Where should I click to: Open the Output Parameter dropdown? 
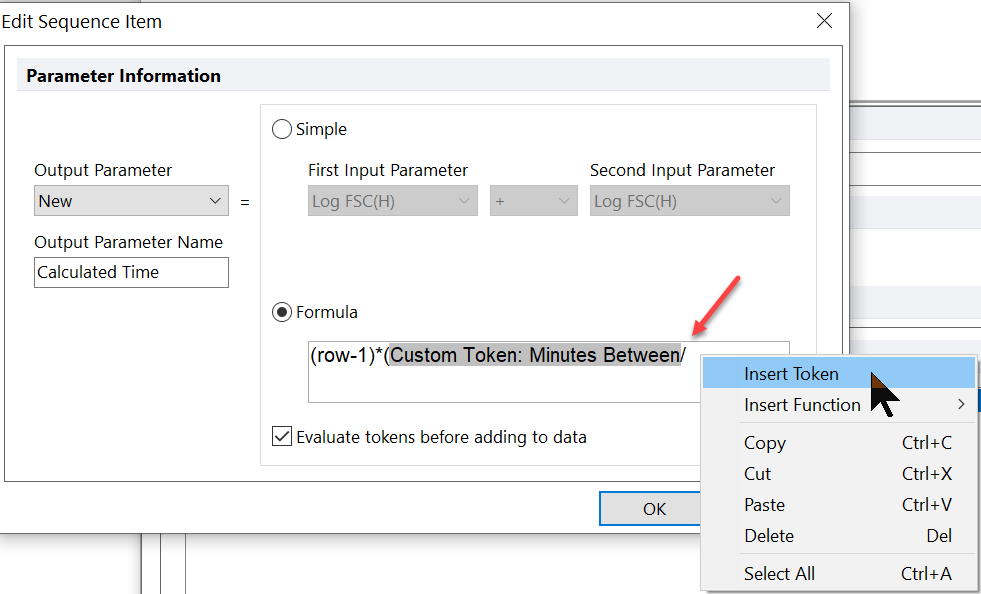131,201
